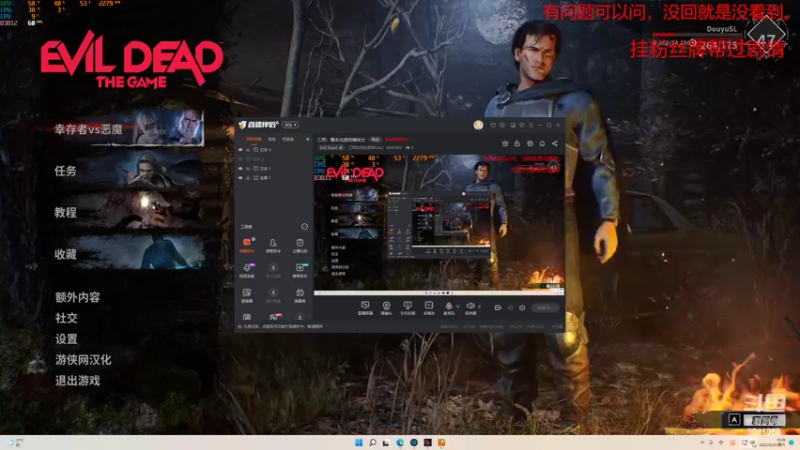The height and width of the screenshot is (450, 800).
Task: Open the orange highlighted toolbox tool
Action: 247,244
